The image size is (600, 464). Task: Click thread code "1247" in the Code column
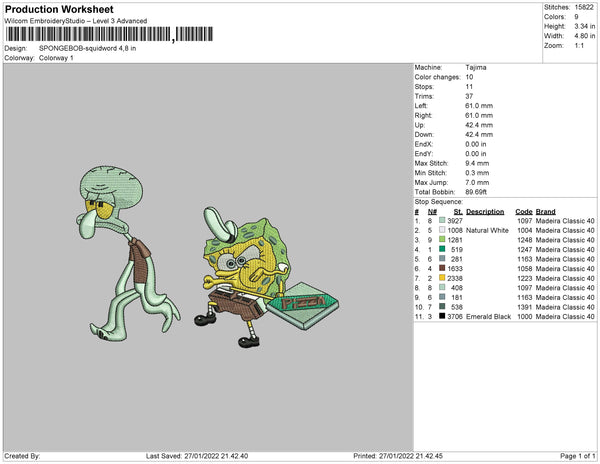pos(525,249)
